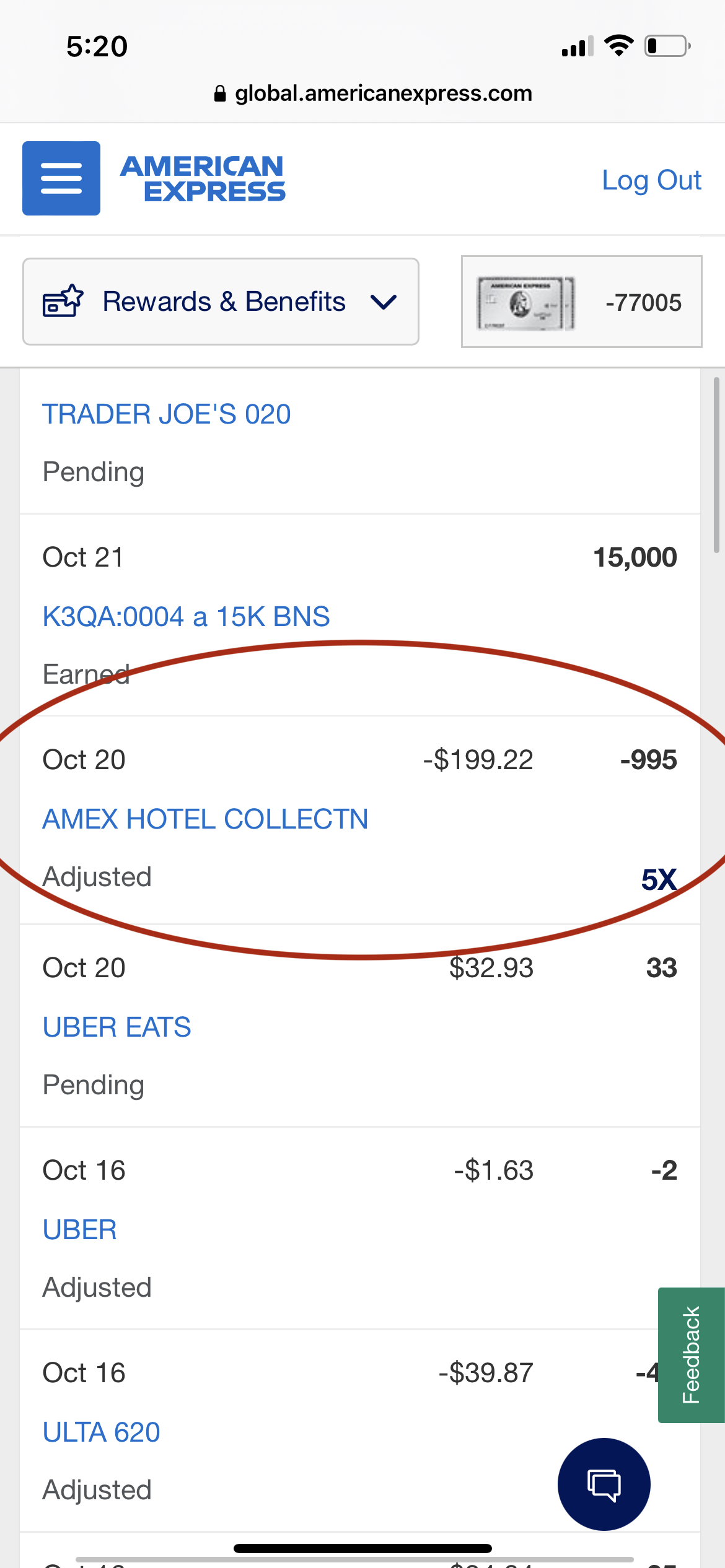Tap the lock icon in address bar

tap(220, 94)
